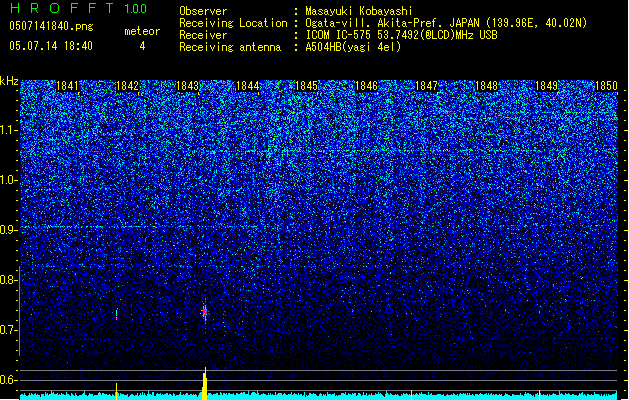
Task: Click the faint green echo near 1842
Action: 116,314
